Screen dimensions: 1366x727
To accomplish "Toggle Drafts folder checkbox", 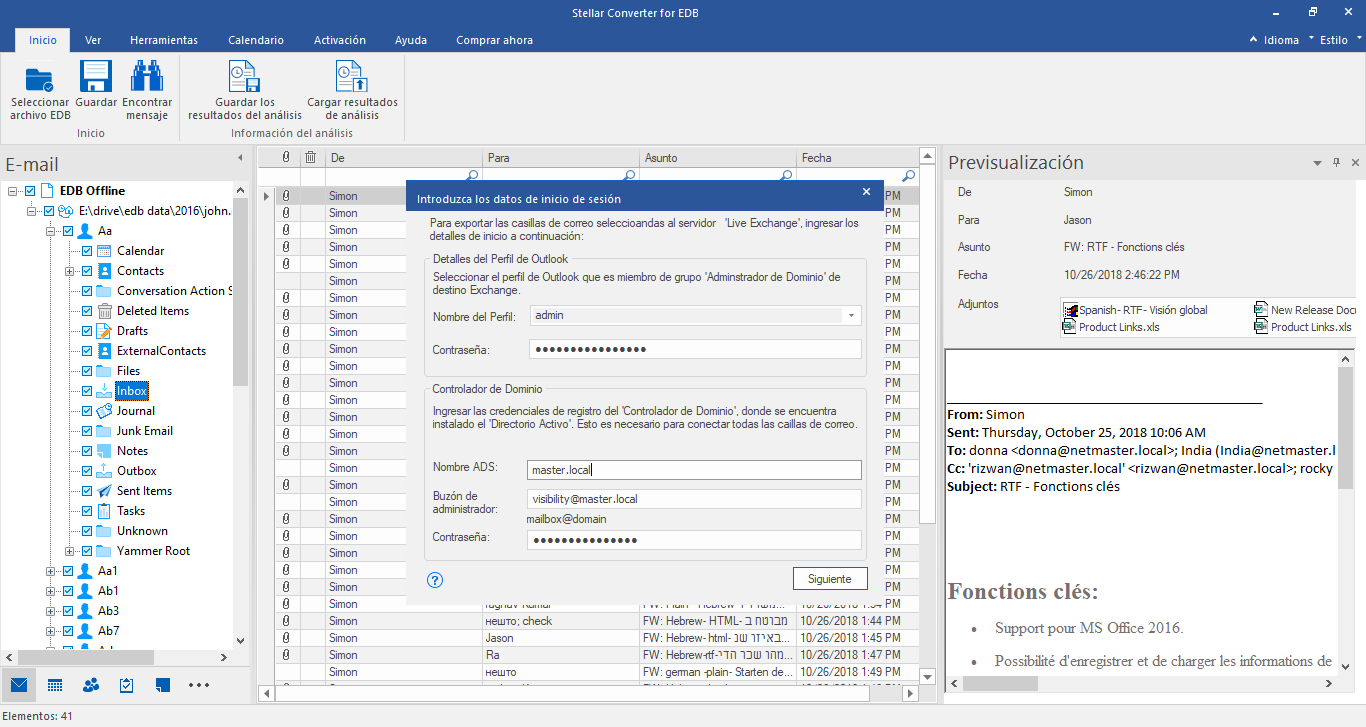I will click(87, 331).
